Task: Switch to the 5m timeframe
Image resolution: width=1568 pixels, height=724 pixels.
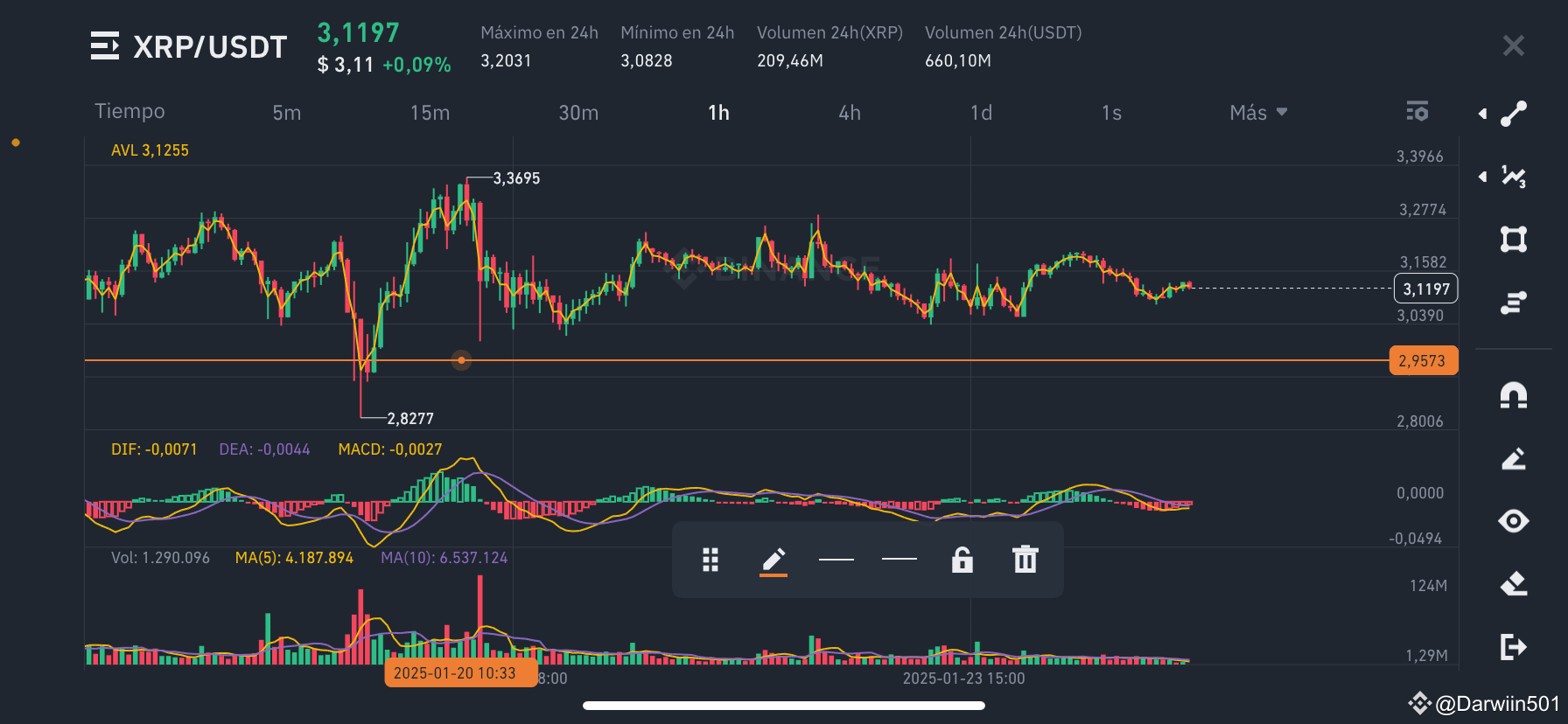Action: (x=287, y=113)
